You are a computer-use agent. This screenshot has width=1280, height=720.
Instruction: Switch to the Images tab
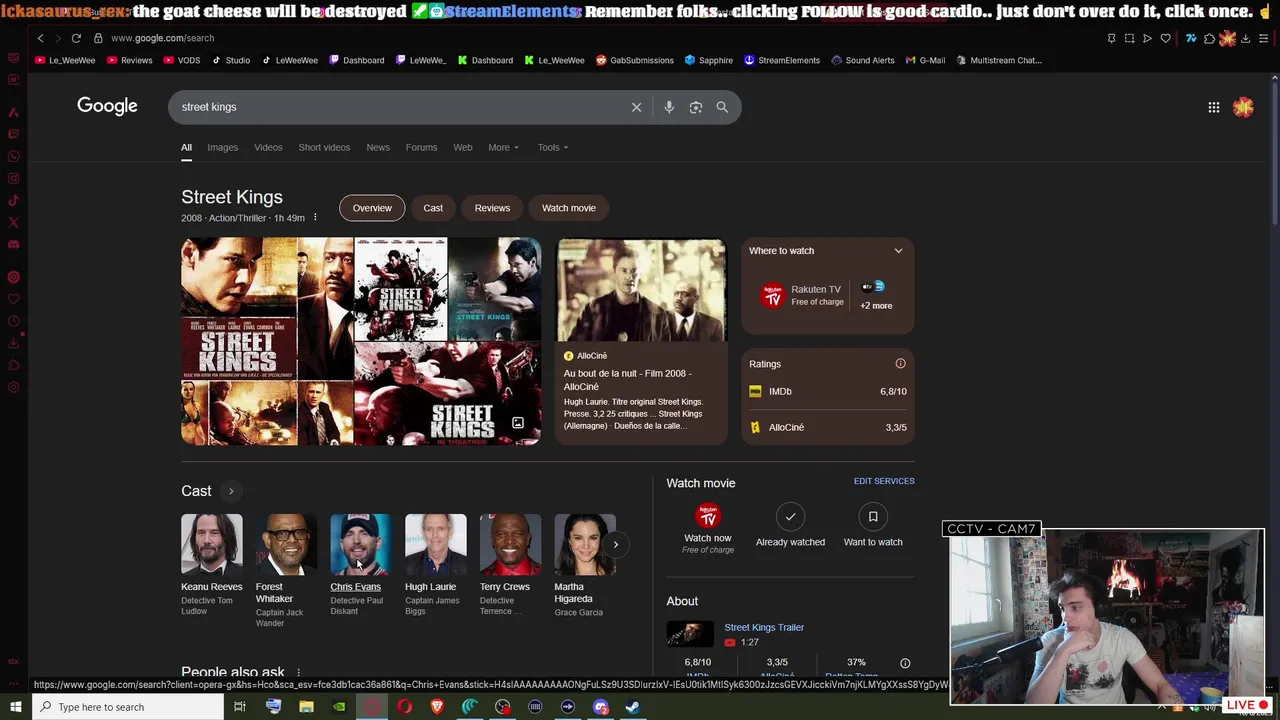pyautogui.click(x=222, y=147)
